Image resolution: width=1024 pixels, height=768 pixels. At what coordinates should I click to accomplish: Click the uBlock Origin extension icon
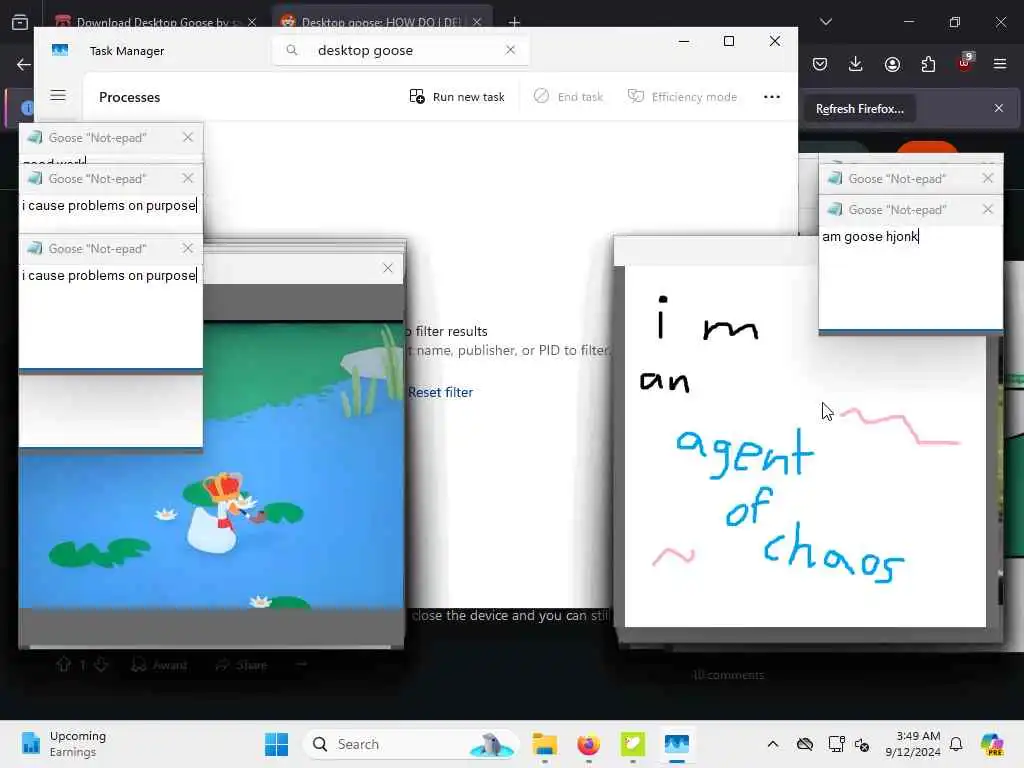point(965,63)
